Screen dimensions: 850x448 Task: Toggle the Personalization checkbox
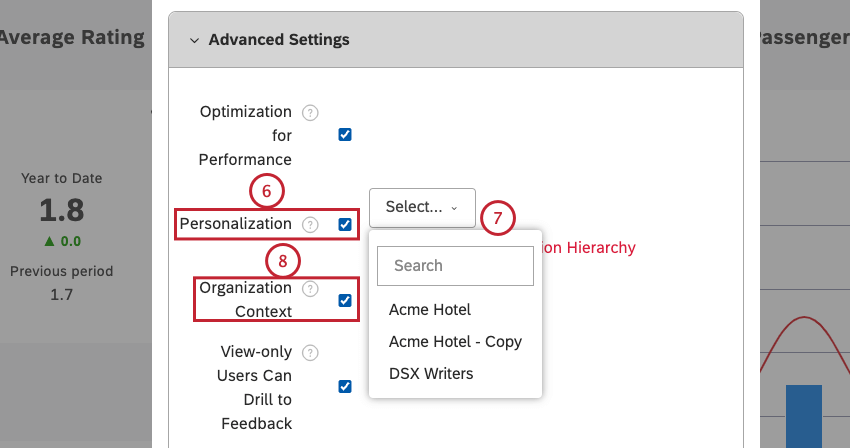(x=345, y=225)
